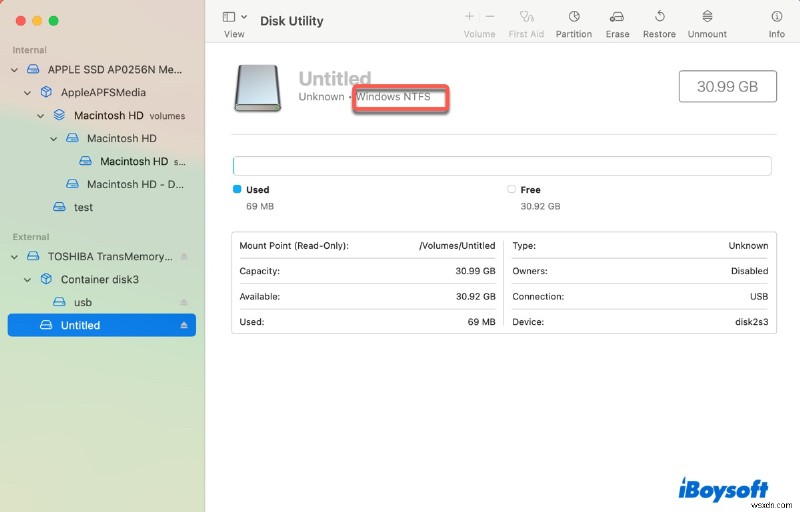Click the Connection USB value

pyautogui.click(x=759, y=297)
